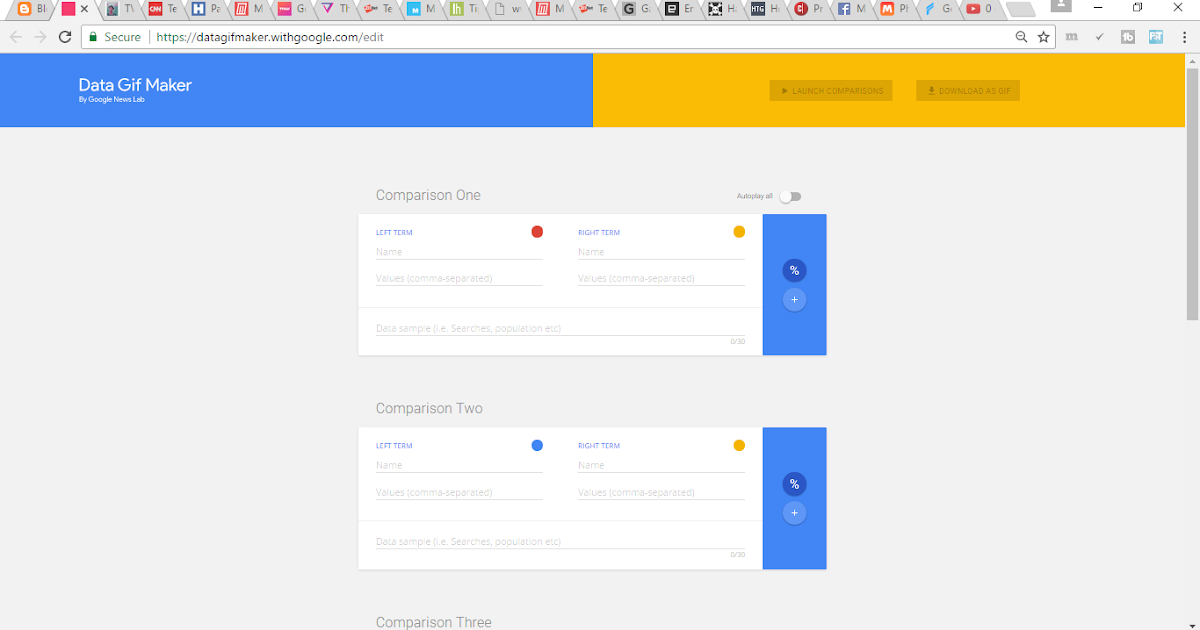The height and width of the screenshot is (630, 1200).
Task: Close the active Data Gif Maker tab
Action: pyautogui.click(x=84, y=9)
